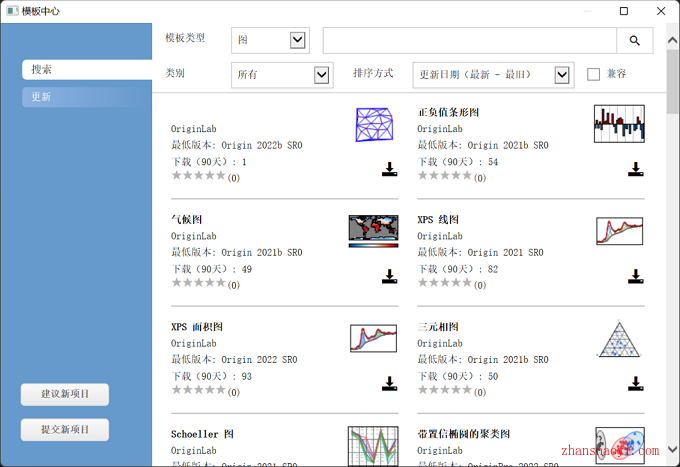The image size is (680, 467).
Task: Download the XPS 面积图 template
Action: click(389, 383)
